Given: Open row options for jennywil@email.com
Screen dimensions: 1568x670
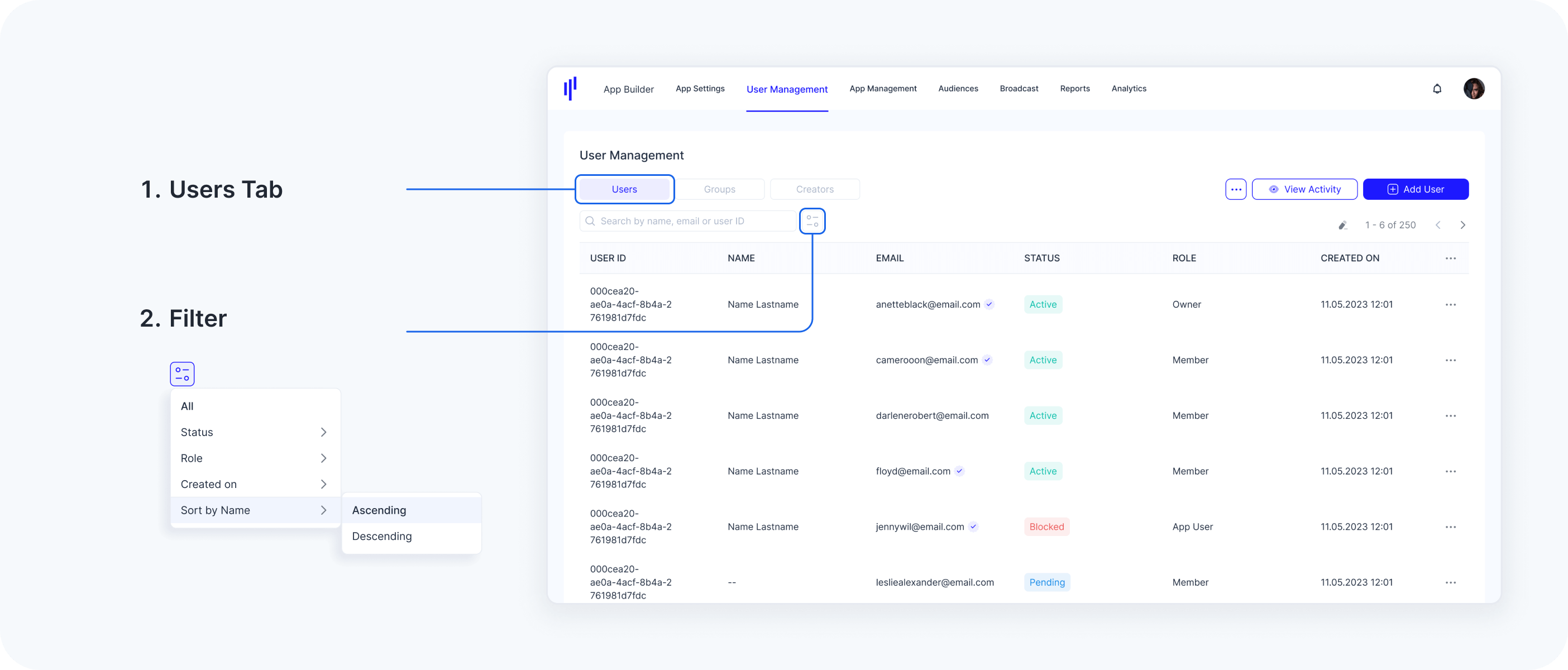Looking at the screenshot, I should [1451, 527].
